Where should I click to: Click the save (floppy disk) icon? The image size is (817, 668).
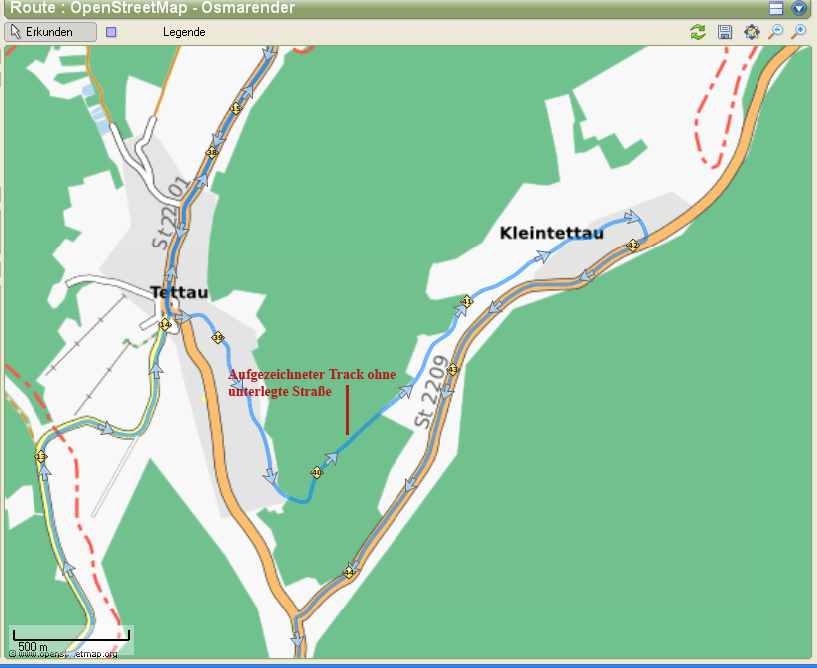click(x=725, y=32)
